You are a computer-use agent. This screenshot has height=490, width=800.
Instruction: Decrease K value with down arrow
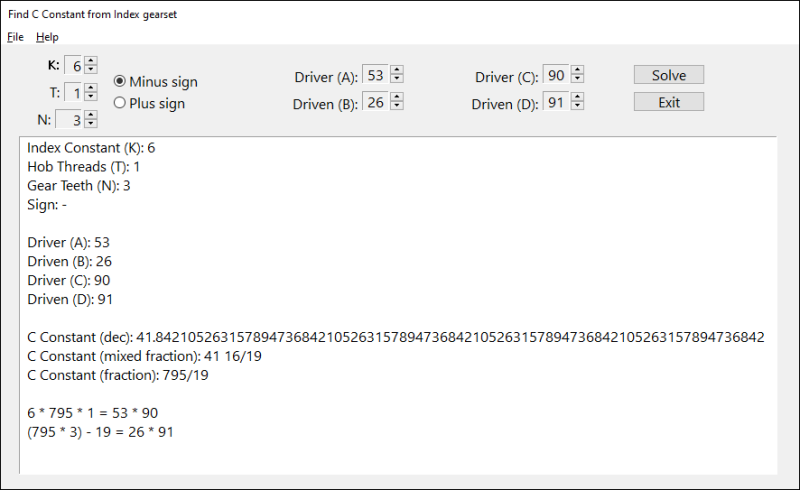tap(91, 69)
